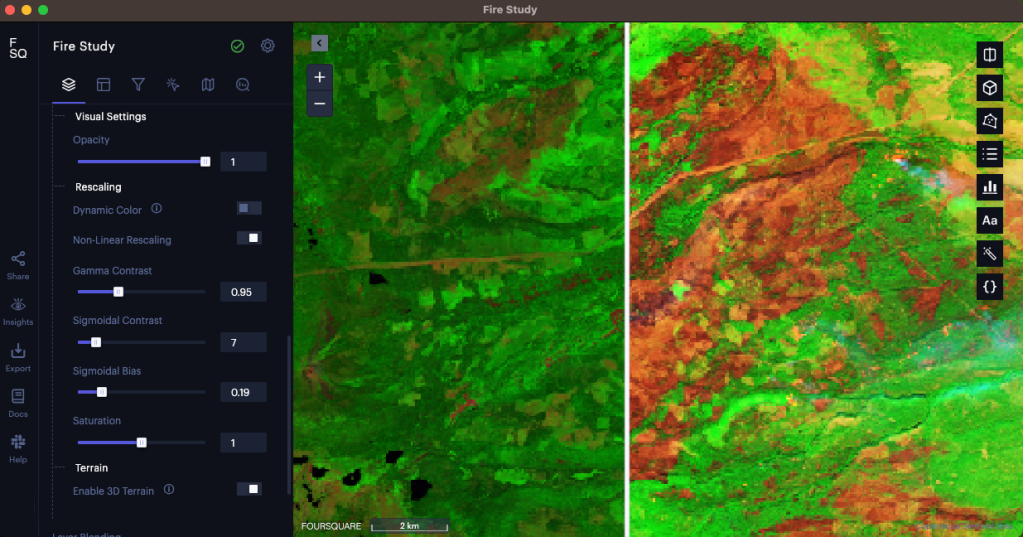Screen dimensions: 1023x537
Task: Collapse the side panel with arrow button
Action: (x=319, y=43)
